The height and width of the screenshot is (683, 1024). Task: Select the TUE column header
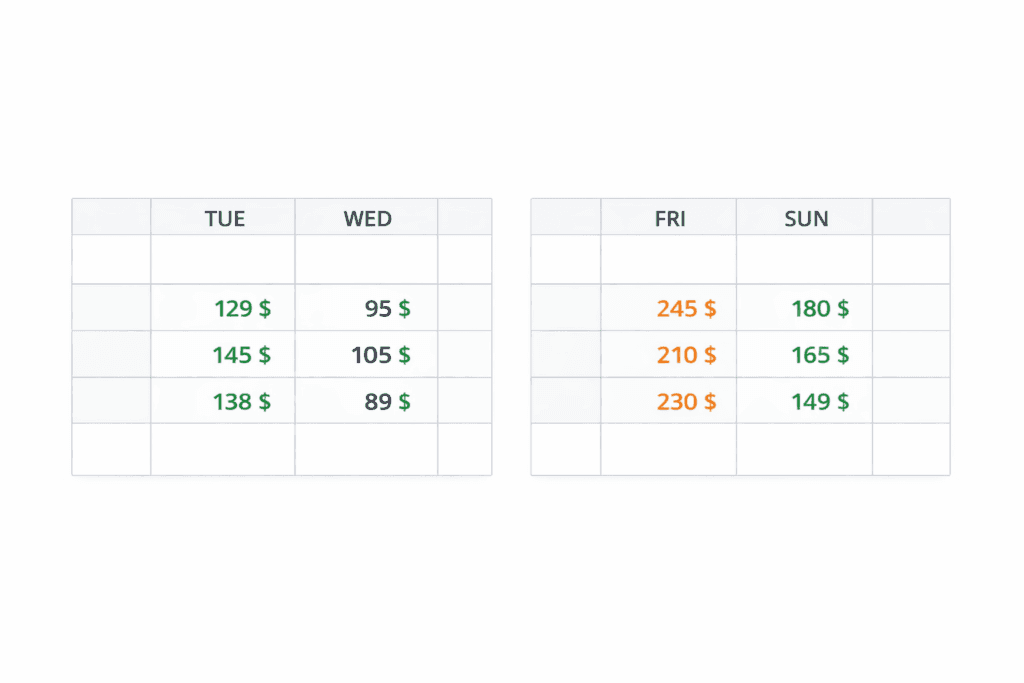tap(224, 218)
